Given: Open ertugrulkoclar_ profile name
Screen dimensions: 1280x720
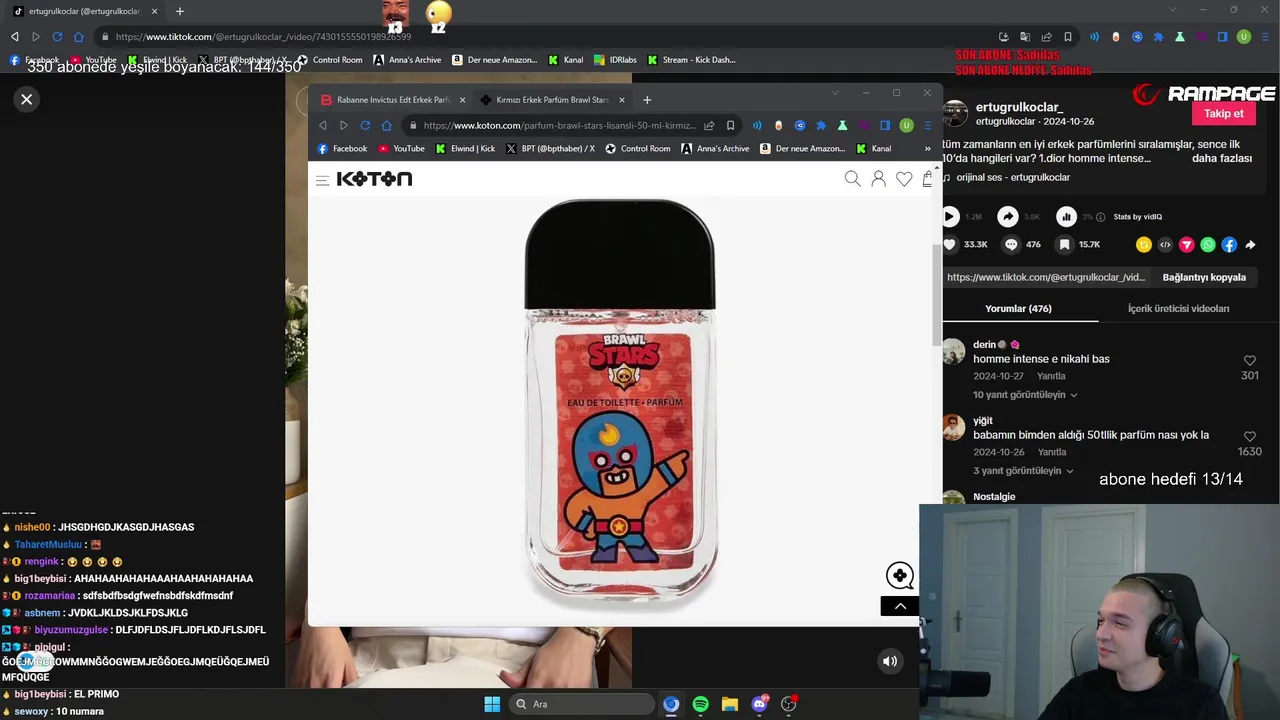Looking at the screenshot, I should [1019, 107].
